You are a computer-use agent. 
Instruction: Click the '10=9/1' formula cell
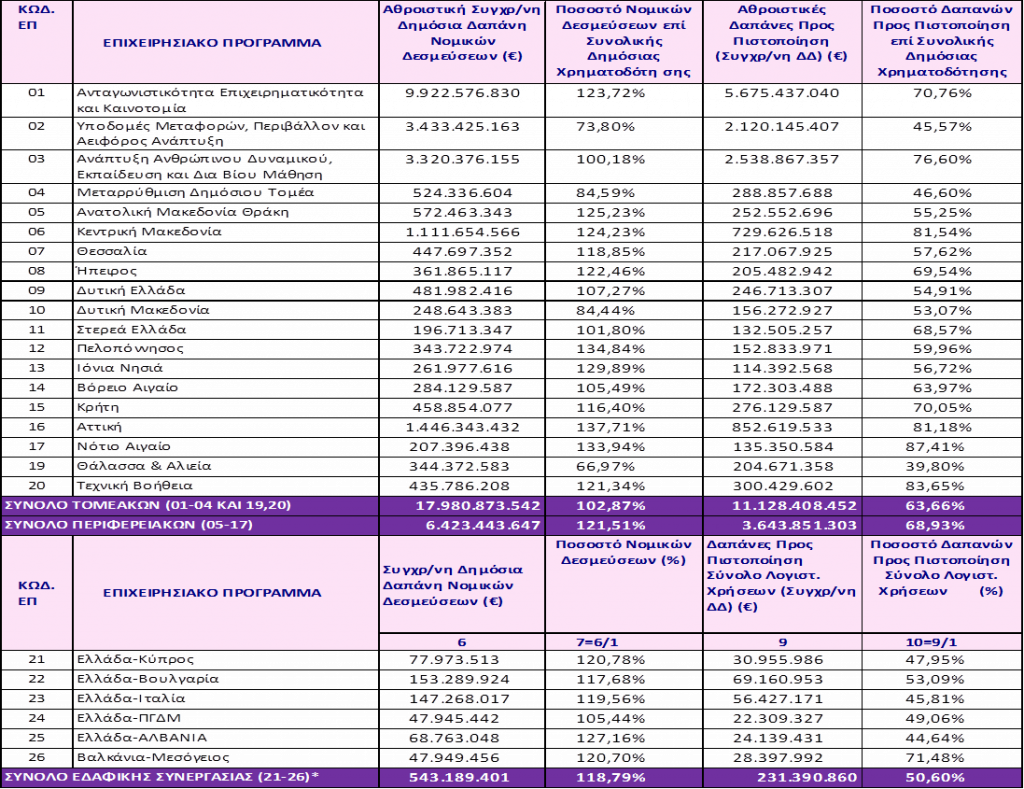(940, 642)
